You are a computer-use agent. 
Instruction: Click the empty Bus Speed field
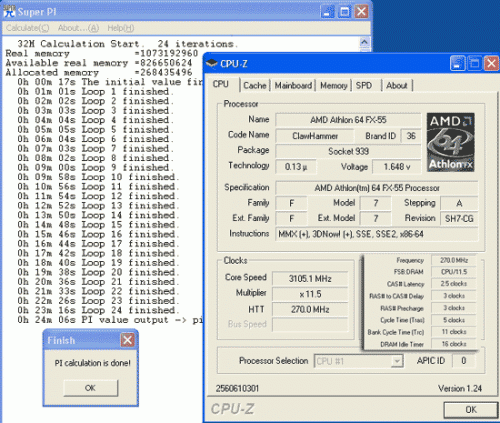(310, 324)
